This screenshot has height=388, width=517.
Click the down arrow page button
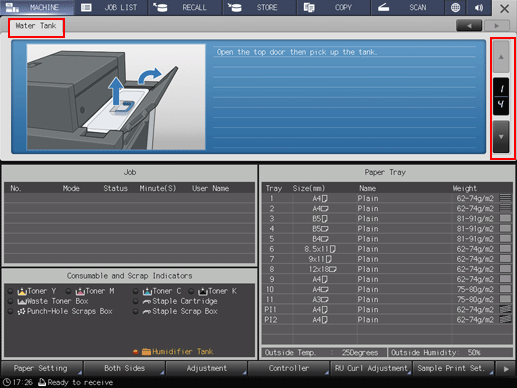(501, 137)
